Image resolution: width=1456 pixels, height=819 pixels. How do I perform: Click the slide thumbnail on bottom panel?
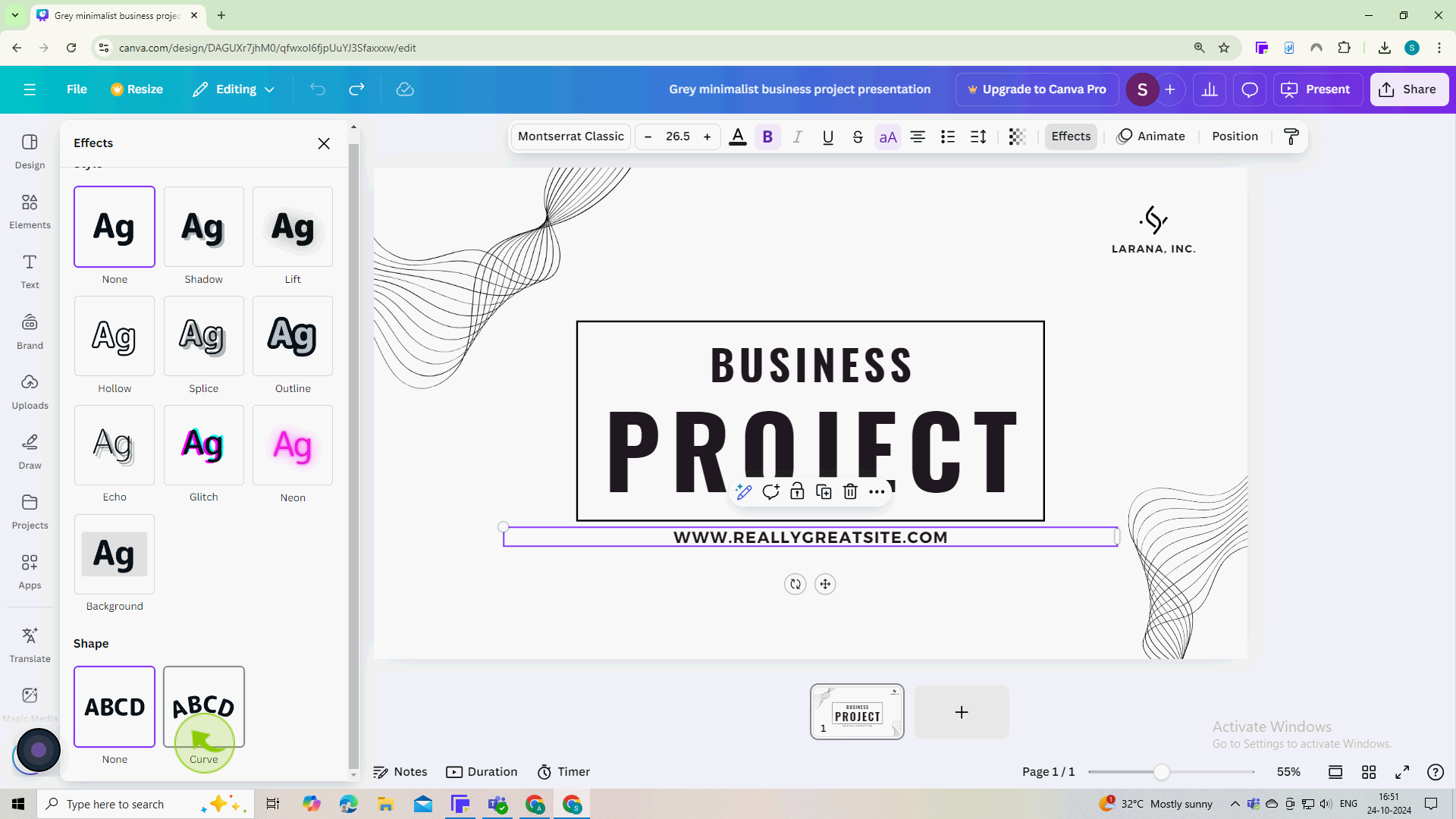(x=857, y=712)
